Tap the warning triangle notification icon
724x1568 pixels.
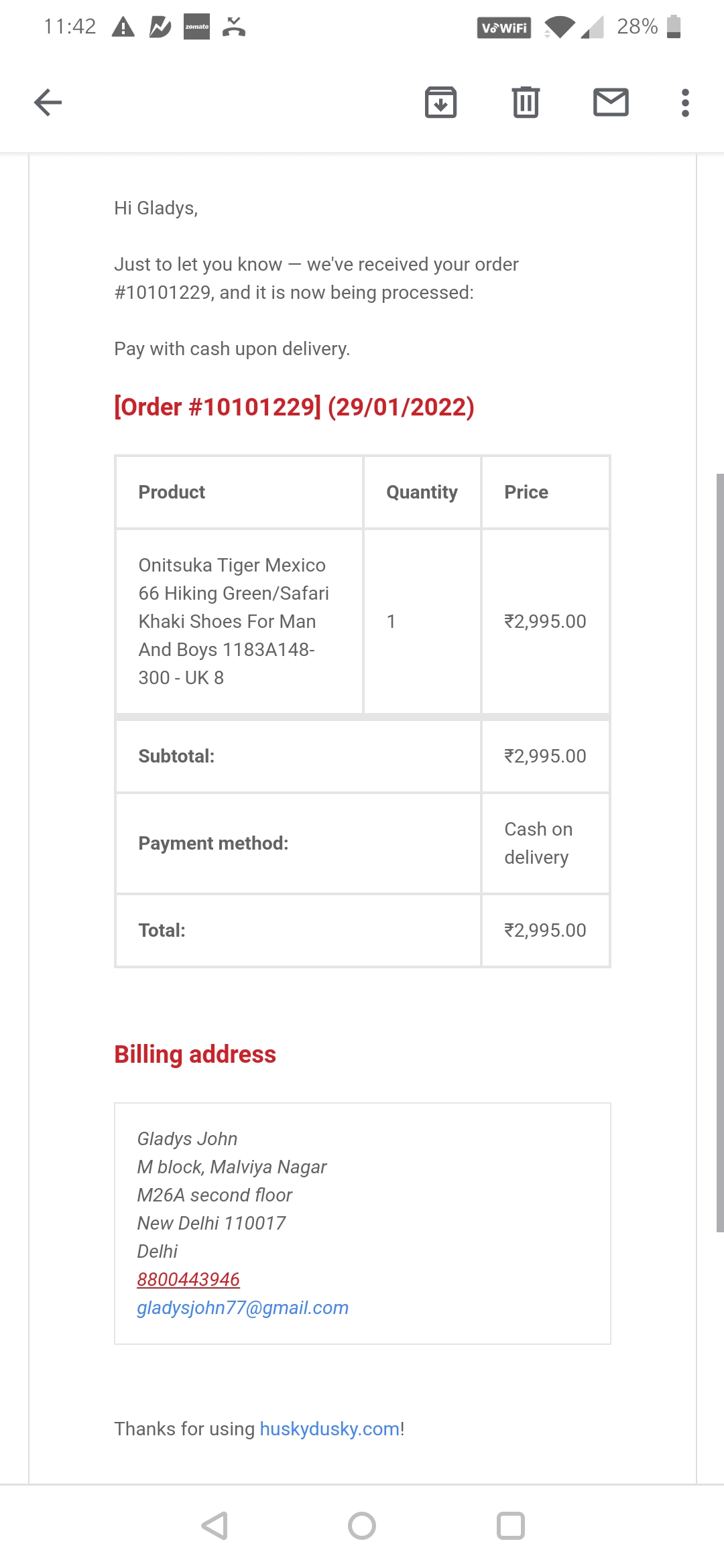[123, 27]
